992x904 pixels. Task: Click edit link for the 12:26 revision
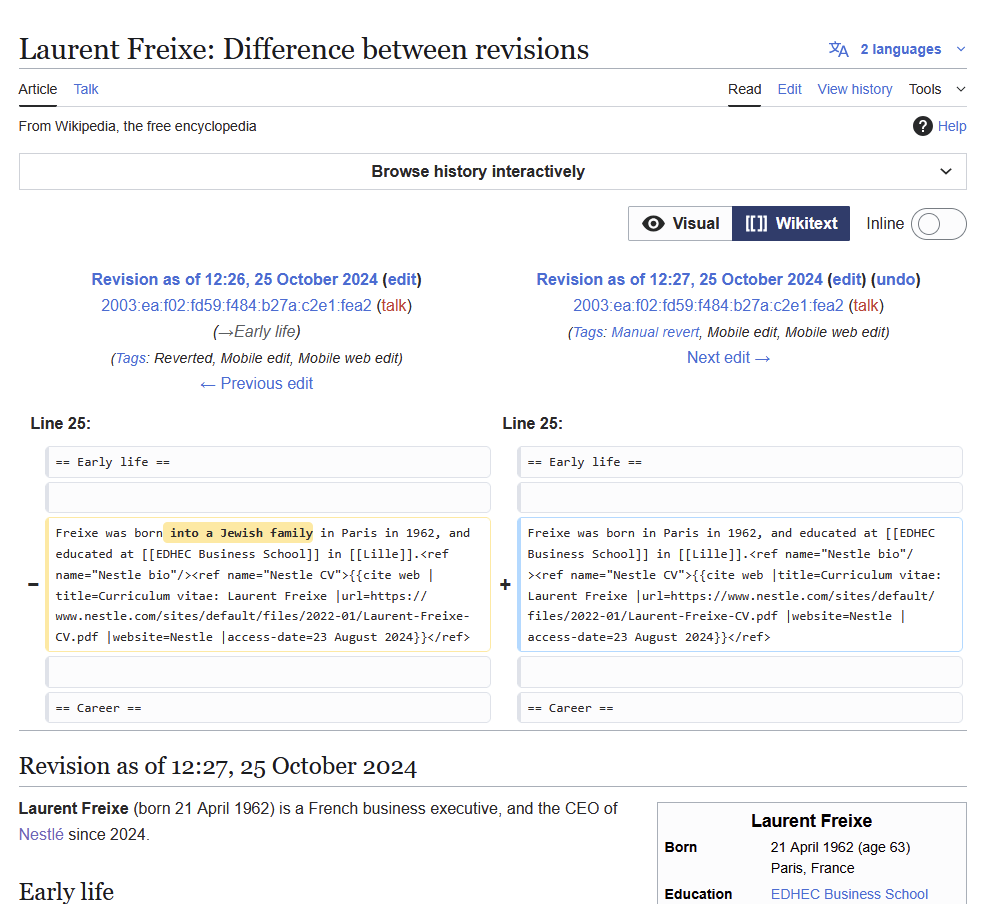pos(402,280)
